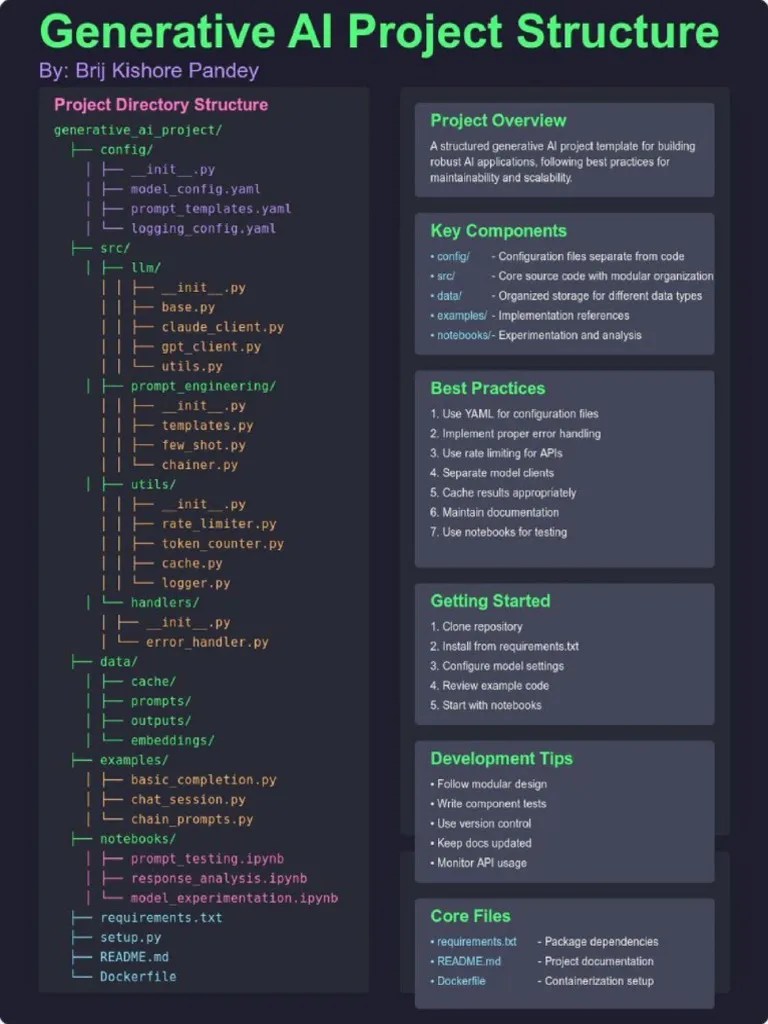Collapse the utils/ folder under src
The image size is (768, 1024).
coord(153,484)
